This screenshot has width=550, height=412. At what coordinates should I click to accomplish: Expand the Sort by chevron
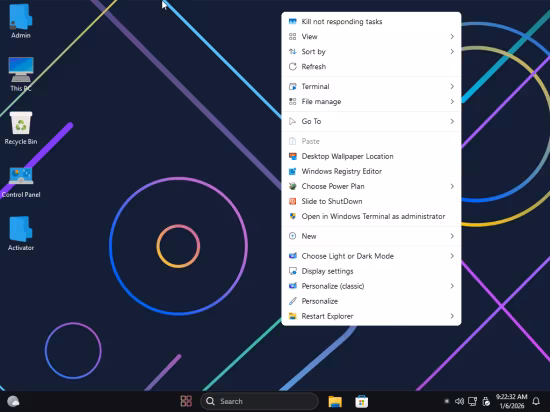click(452, 52)
